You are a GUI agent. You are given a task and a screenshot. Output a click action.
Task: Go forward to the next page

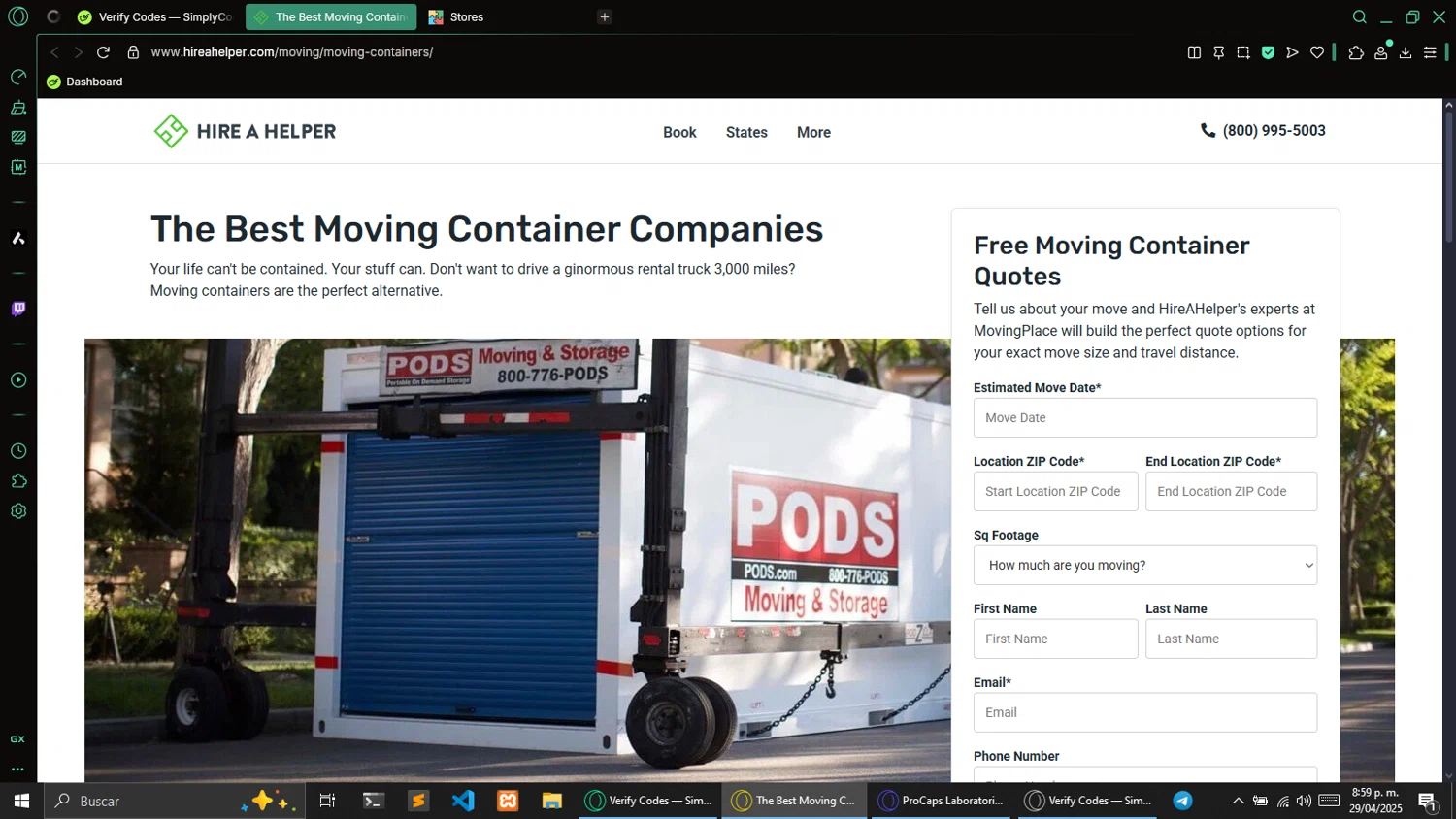(79, 52)
